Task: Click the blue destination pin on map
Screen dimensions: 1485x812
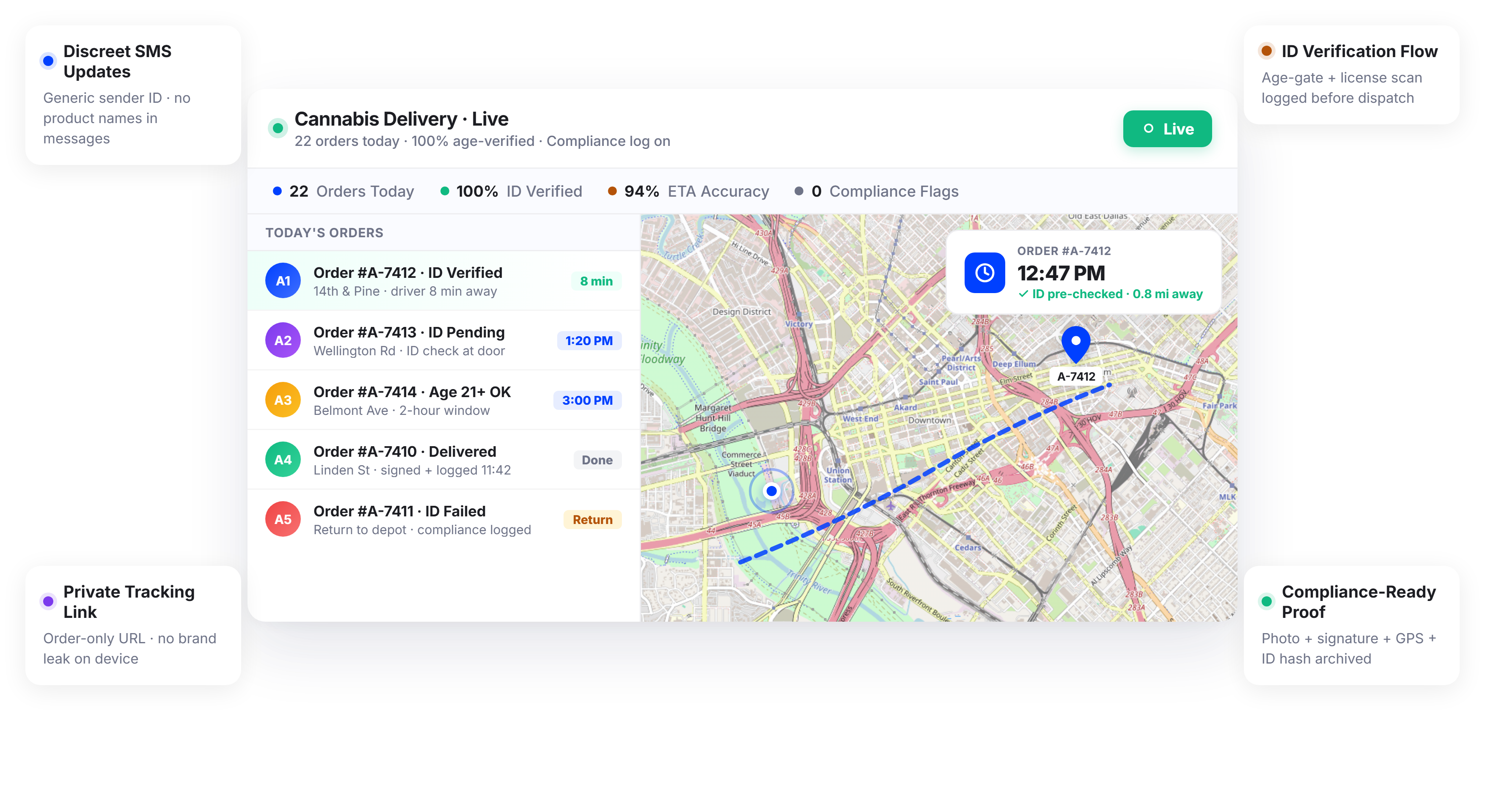Action: point(1076,345)
